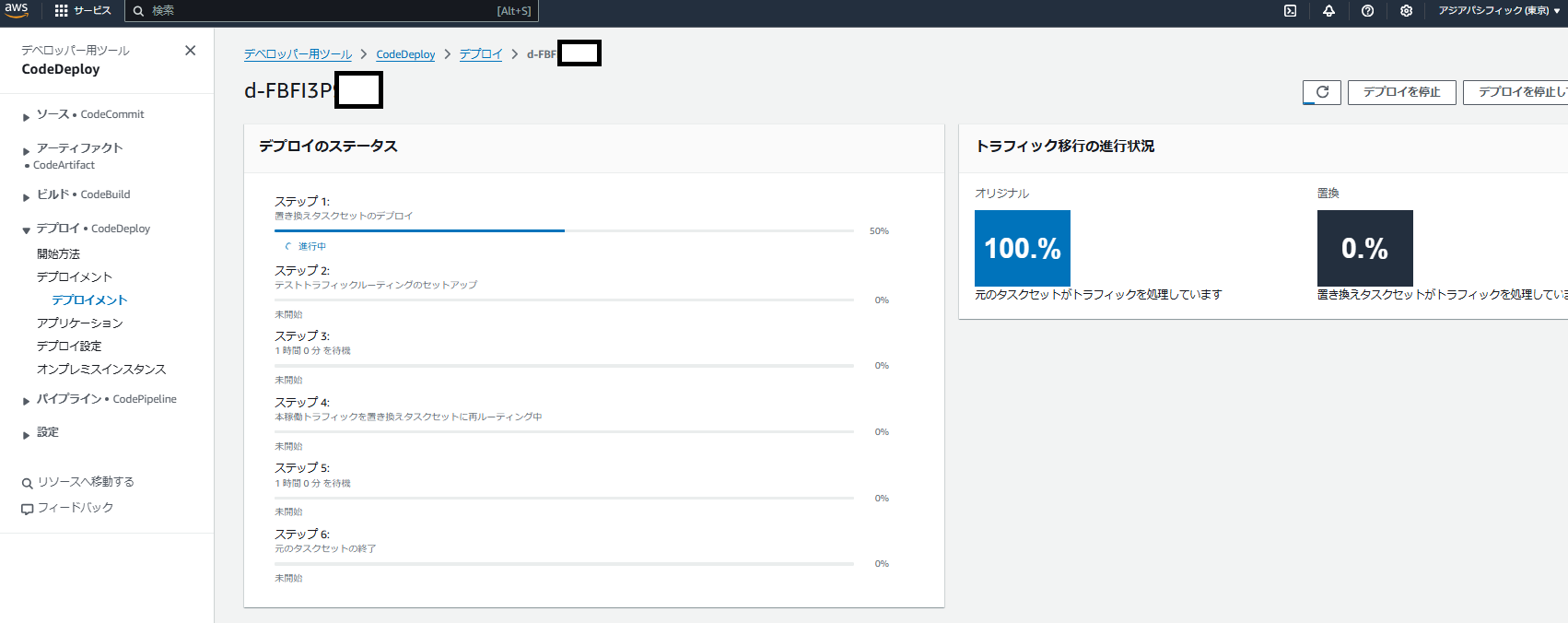The width and height of the screenshot is (1568, 623).
Task: Click the ステップ 3: heading
Action: point(302,336)
